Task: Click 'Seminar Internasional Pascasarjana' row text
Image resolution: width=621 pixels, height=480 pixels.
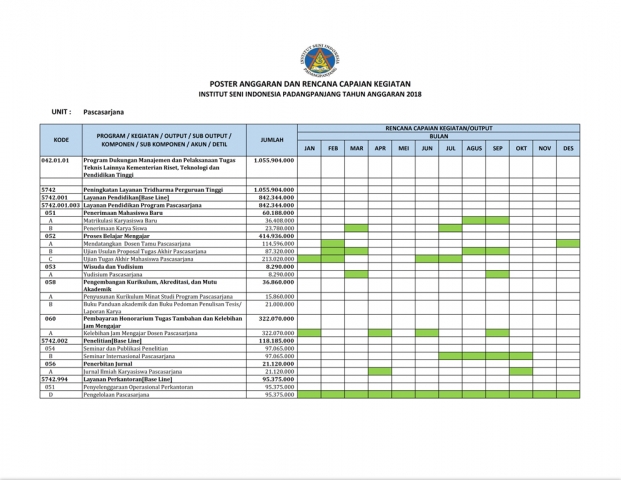Action: tap(129, 356)
